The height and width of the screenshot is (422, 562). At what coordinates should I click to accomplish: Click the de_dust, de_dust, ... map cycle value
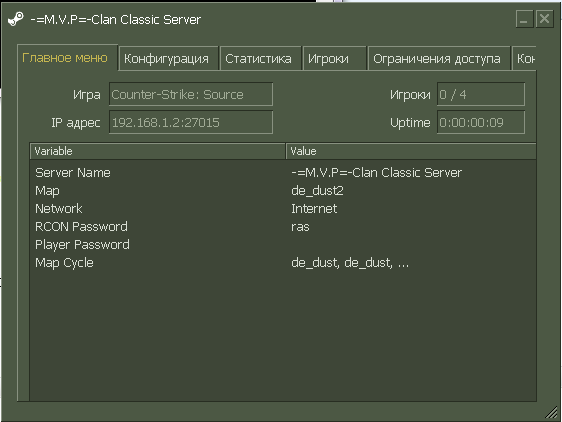350,263
